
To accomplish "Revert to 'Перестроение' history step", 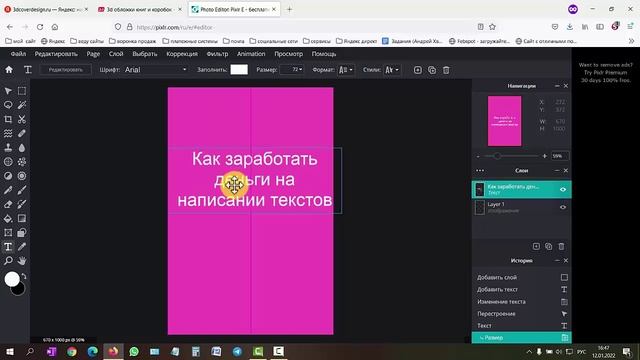I will point(522,313).
